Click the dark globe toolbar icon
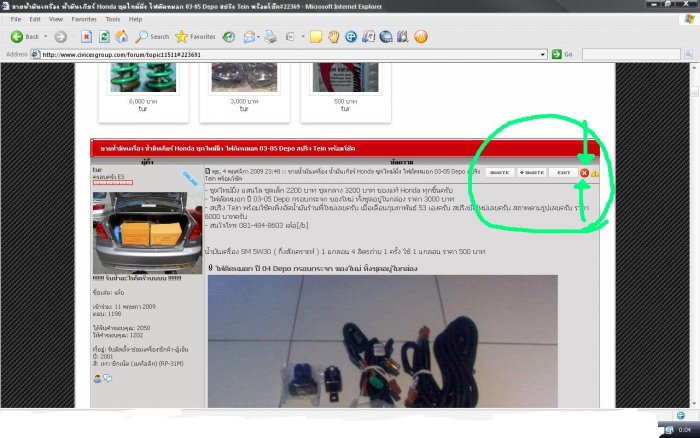Screen dimensions: 700x438 [386, 37]
